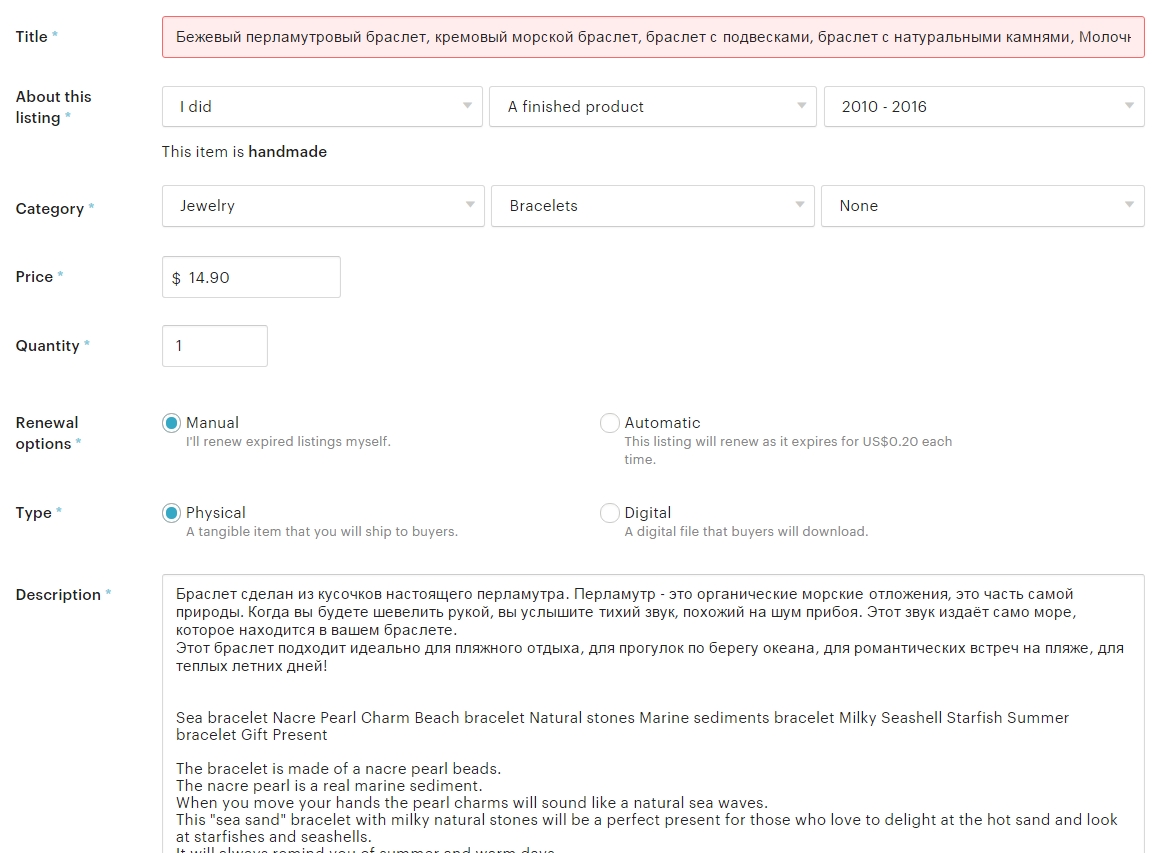The image size is (1165, 853).
Task: Click the 'Quantity' field label
Action: pyautogui.click(x=52, y=346)
